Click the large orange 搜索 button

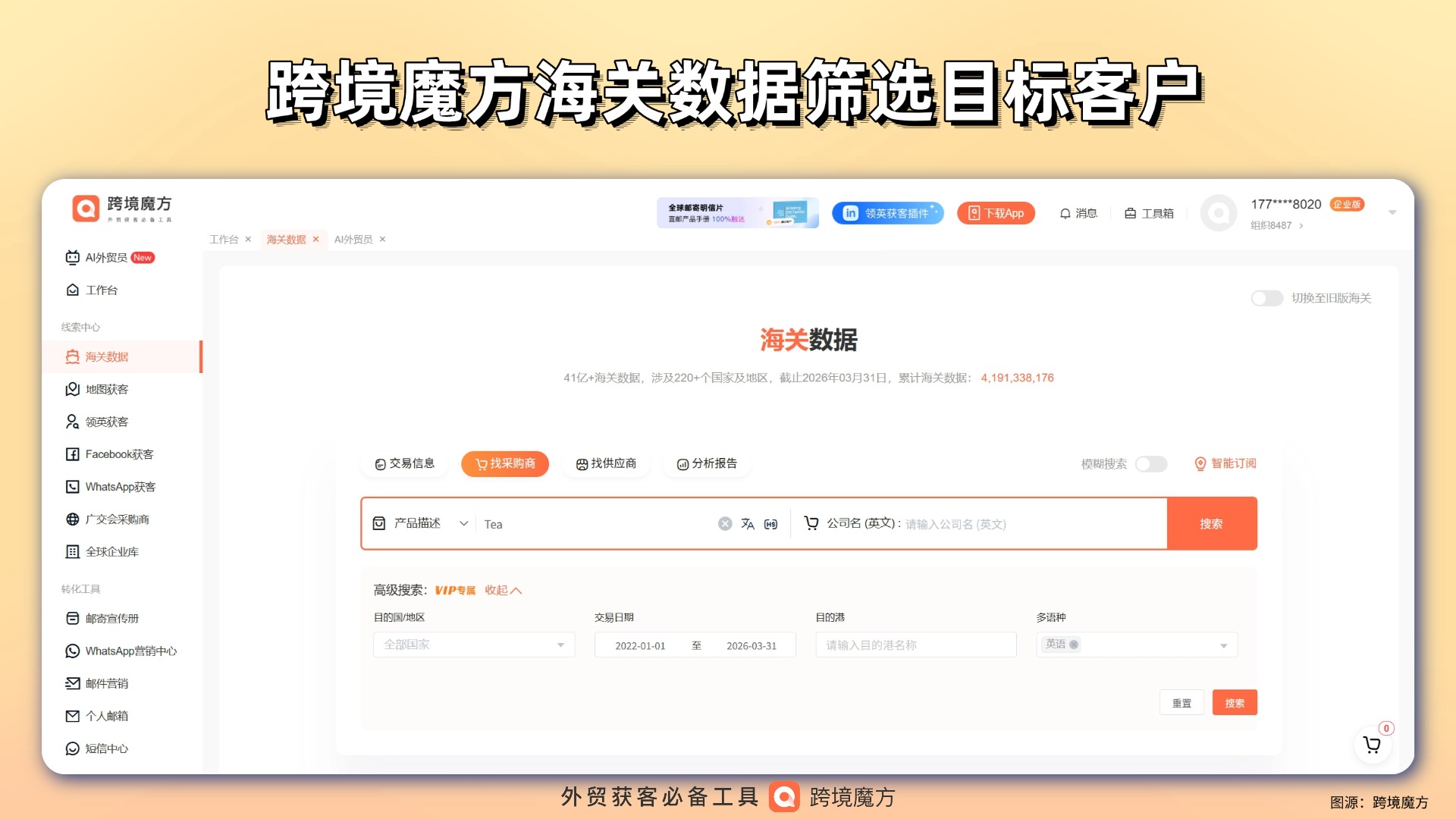pos(1211,524)
